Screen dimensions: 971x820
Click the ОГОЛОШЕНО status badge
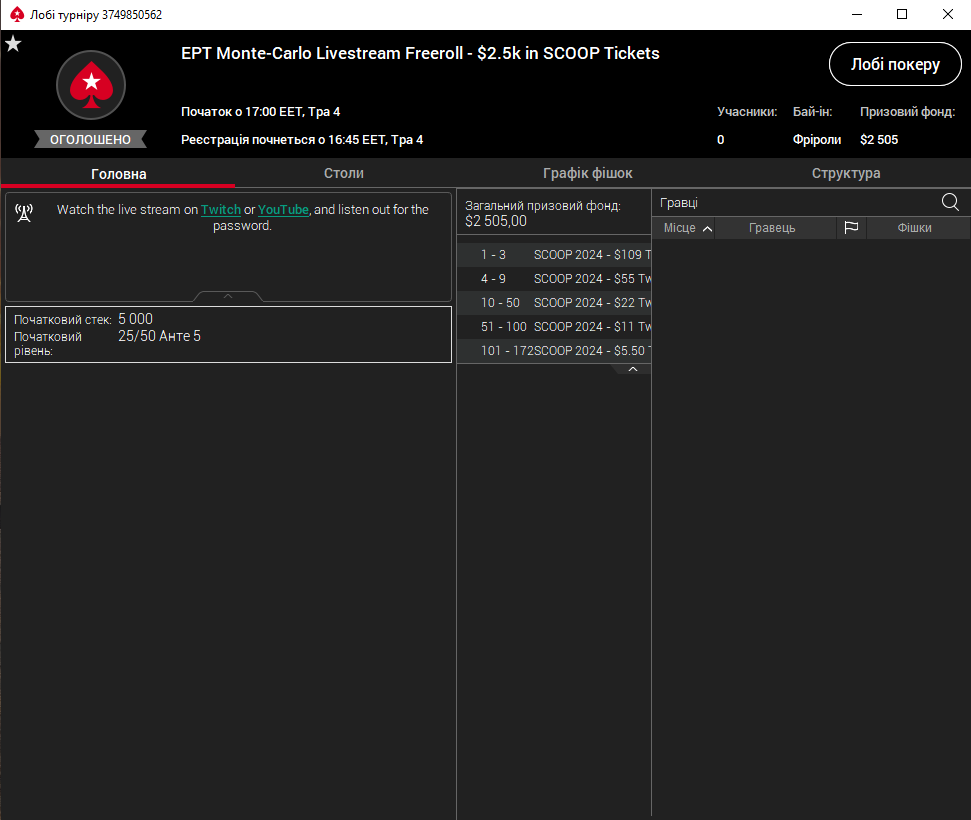[x=90, y=139]
